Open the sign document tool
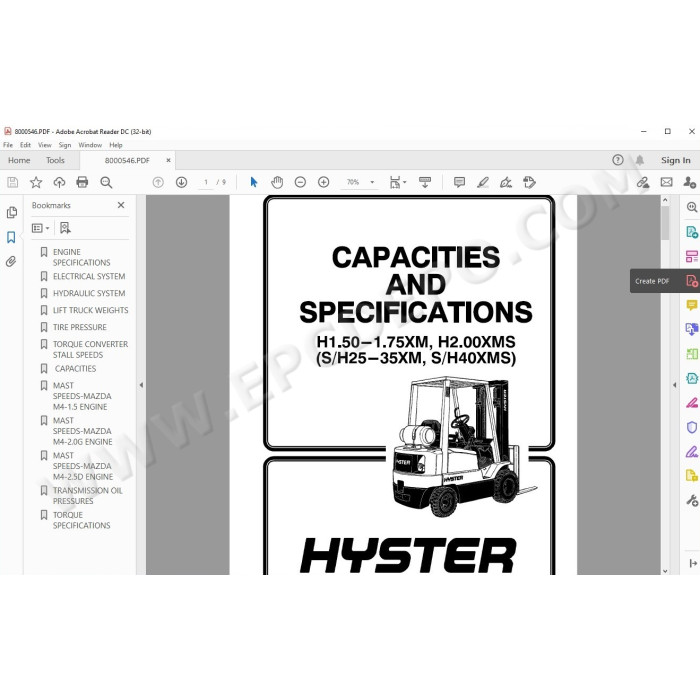Image resolution: width=700 pixels, height=700 pixels. (x=506, y=182)
